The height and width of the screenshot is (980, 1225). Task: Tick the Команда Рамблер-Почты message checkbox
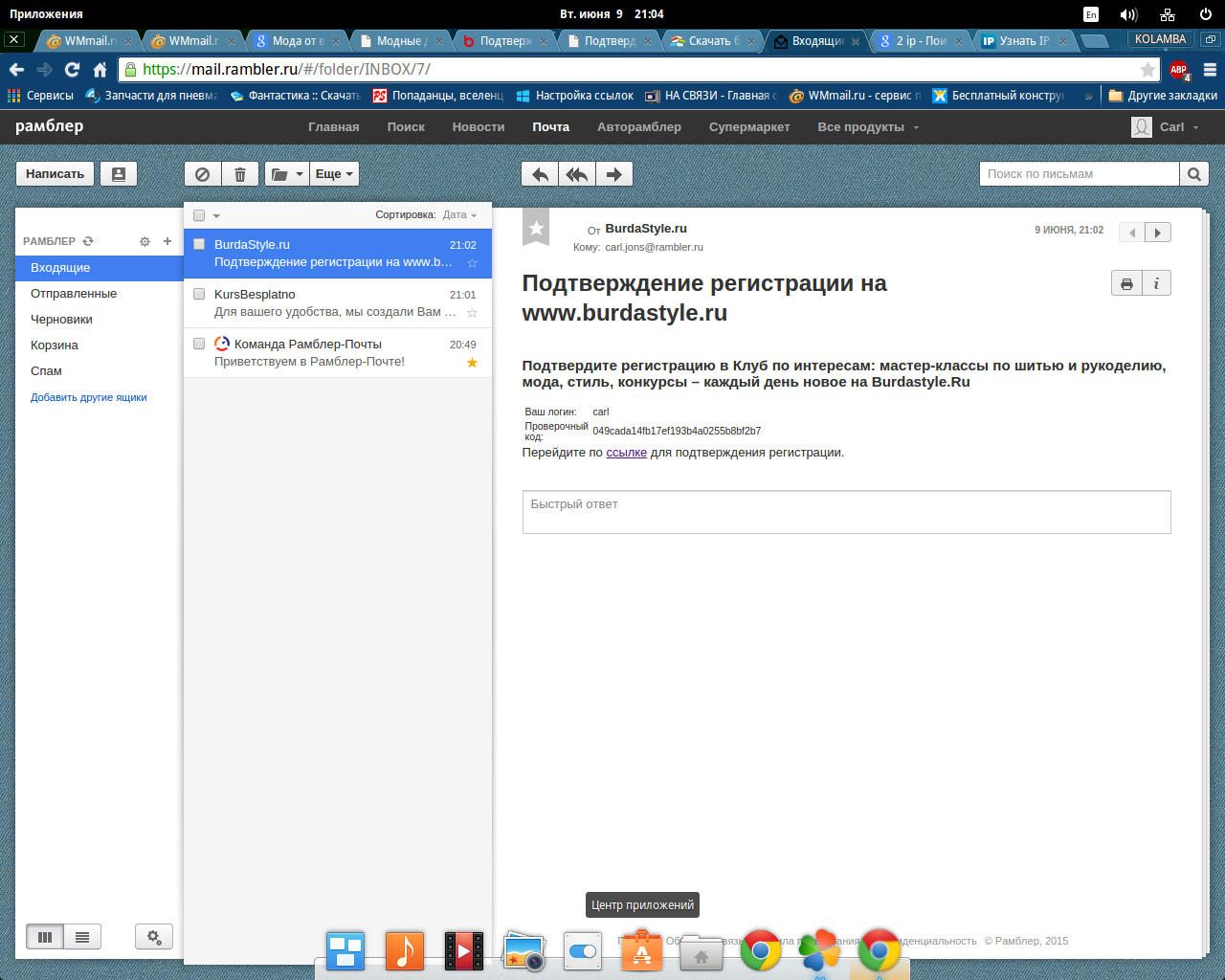(199, 344)
